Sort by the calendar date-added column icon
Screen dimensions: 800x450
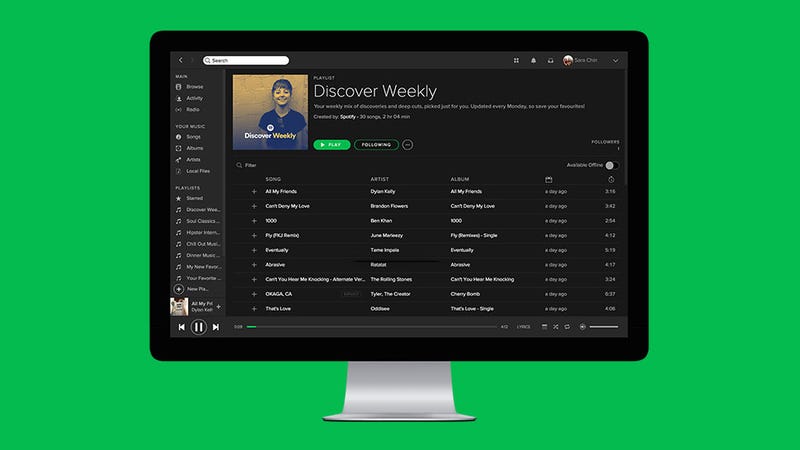click(548, 180)
